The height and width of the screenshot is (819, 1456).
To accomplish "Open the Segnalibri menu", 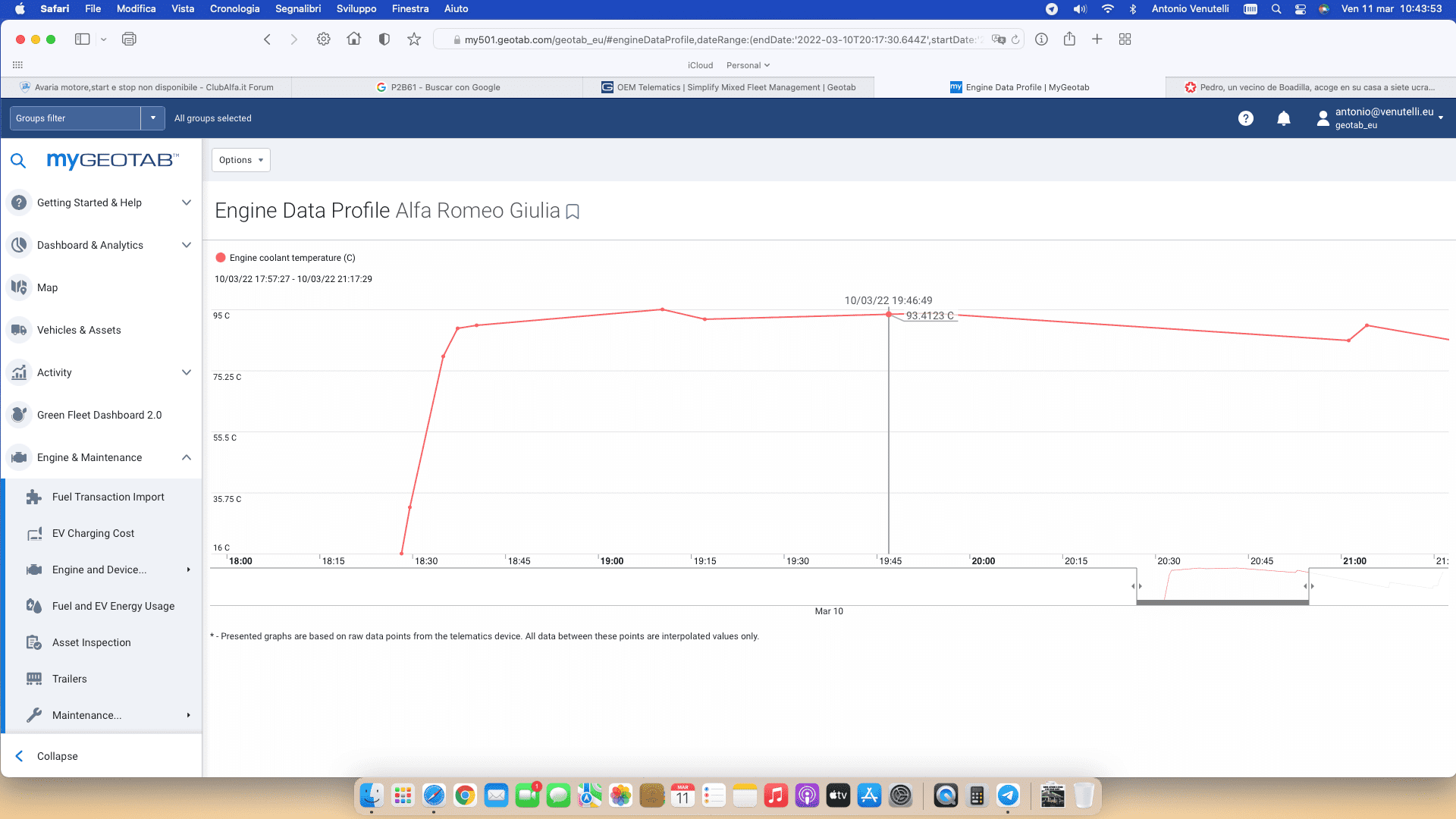I will (x=298, y=9).
